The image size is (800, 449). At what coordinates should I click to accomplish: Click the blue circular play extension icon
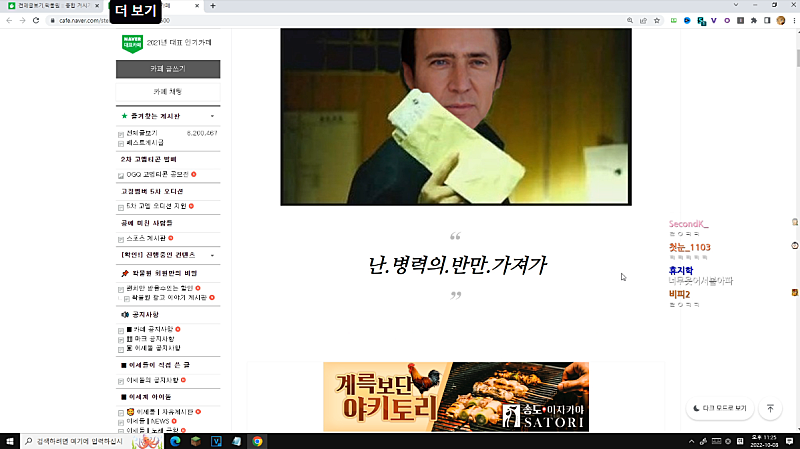click(x=687, y=20)
